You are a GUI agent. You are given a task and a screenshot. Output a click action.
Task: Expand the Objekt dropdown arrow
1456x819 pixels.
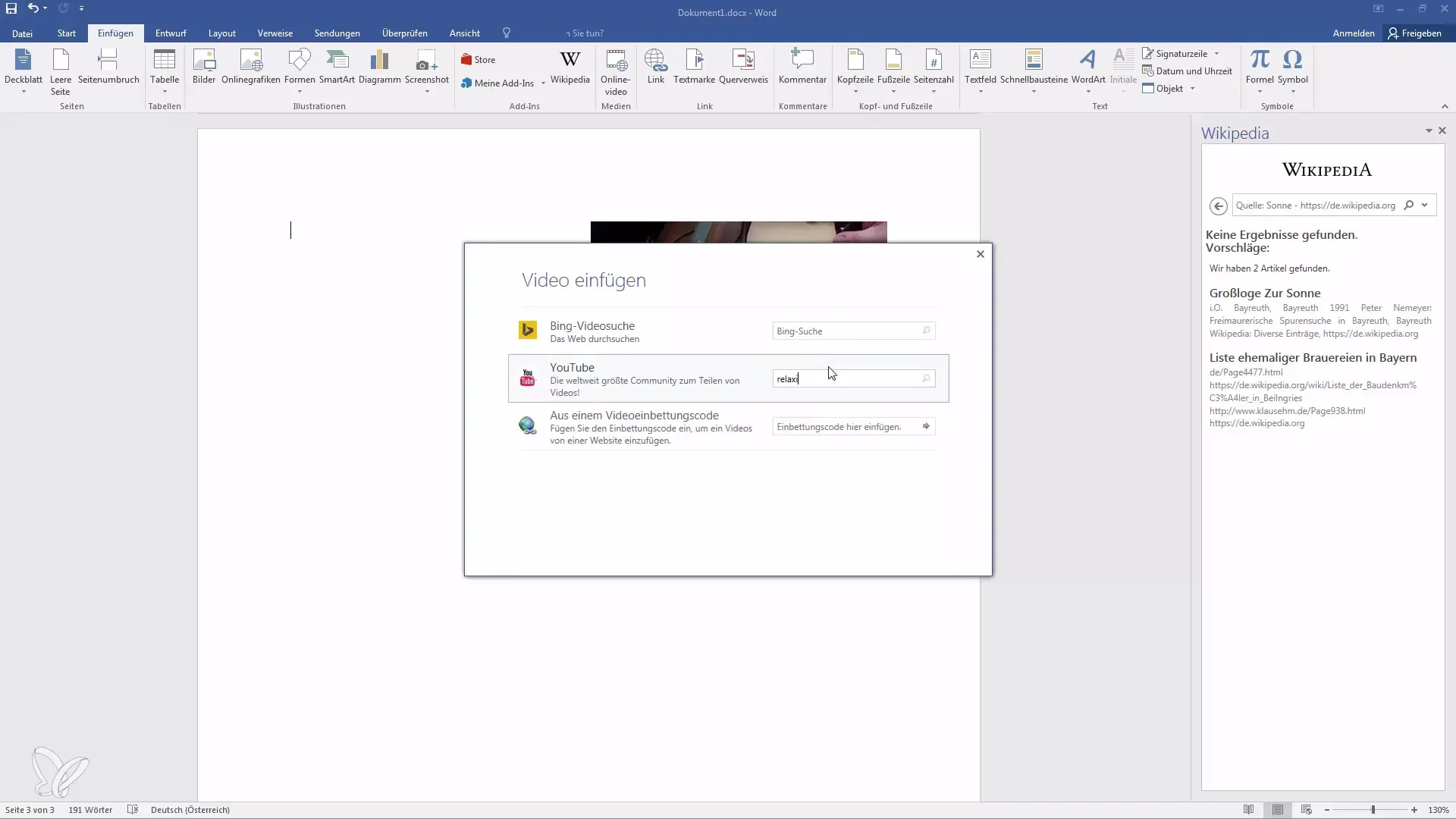(x=1192, y=89)
